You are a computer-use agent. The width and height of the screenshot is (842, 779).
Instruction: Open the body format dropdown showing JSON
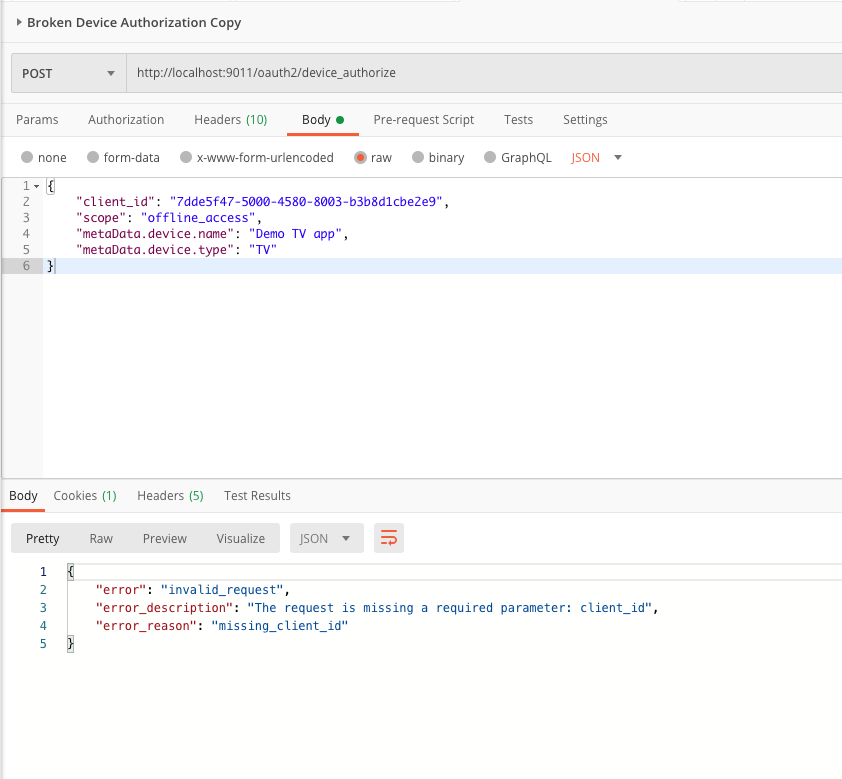click(x=596, y=157)
